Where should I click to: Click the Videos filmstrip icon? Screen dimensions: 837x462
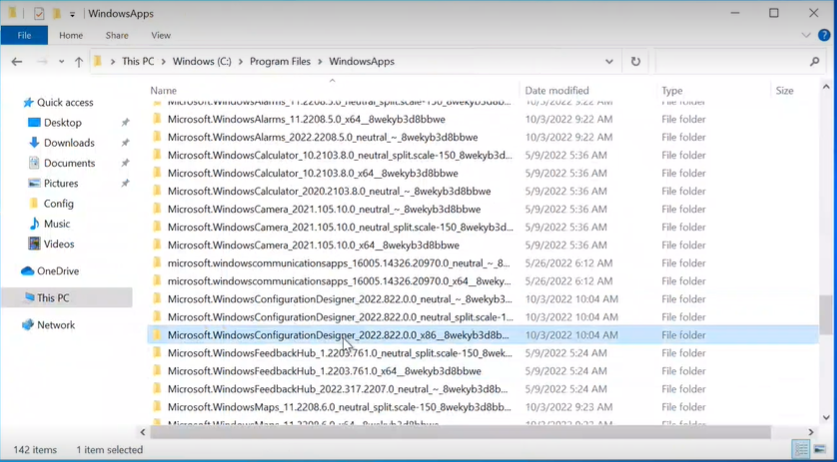tap(34, 244)
